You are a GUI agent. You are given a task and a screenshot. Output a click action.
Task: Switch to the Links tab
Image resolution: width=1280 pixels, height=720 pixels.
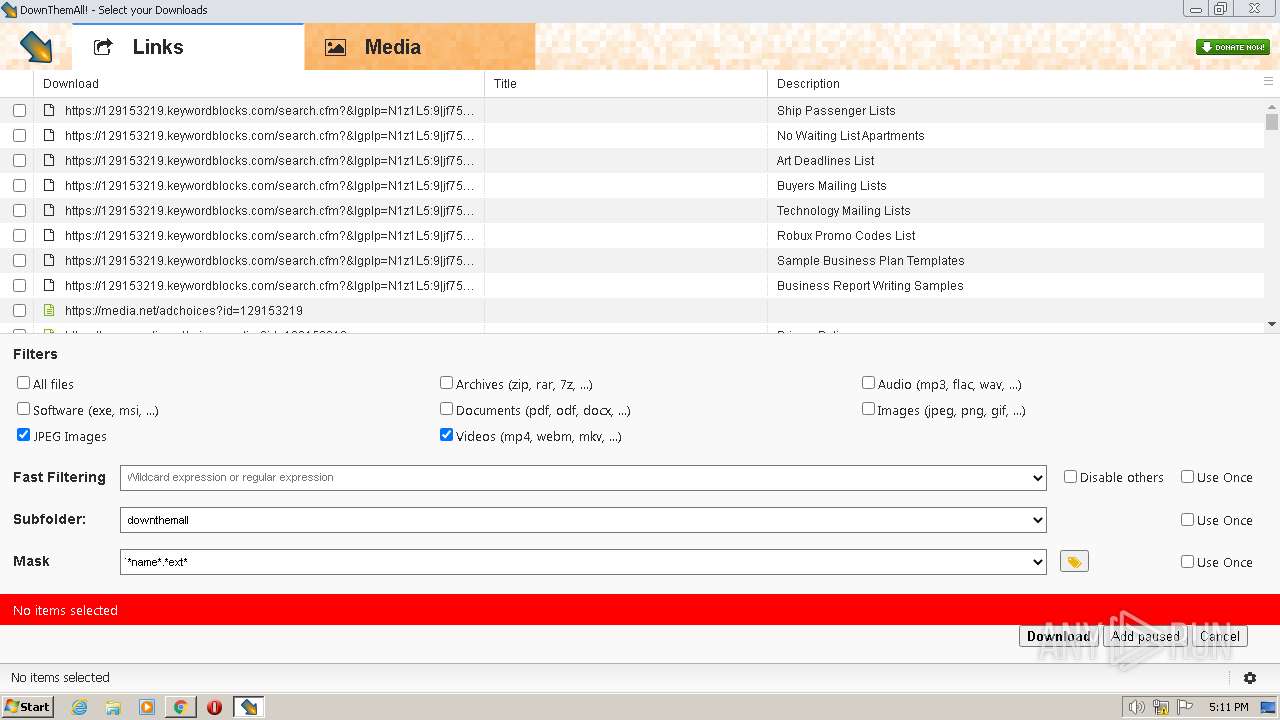pyautogui.click(x=188, y=47)
